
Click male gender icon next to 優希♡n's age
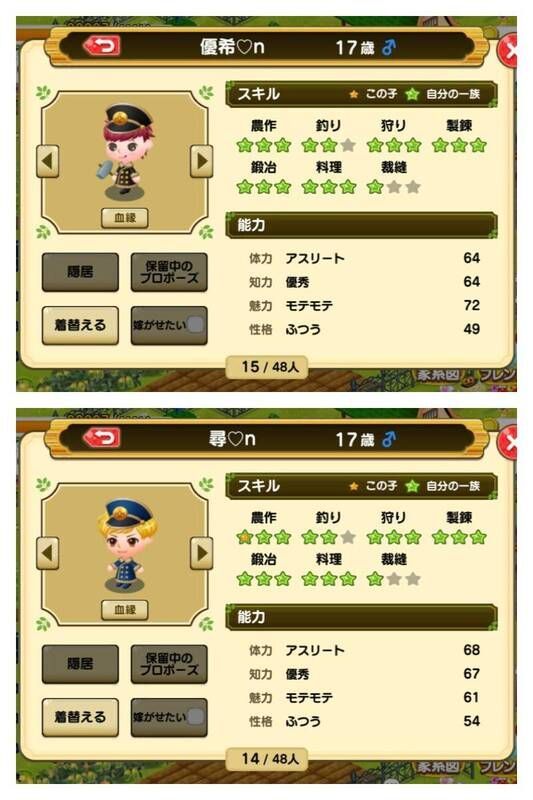click(x=389, y=47)
